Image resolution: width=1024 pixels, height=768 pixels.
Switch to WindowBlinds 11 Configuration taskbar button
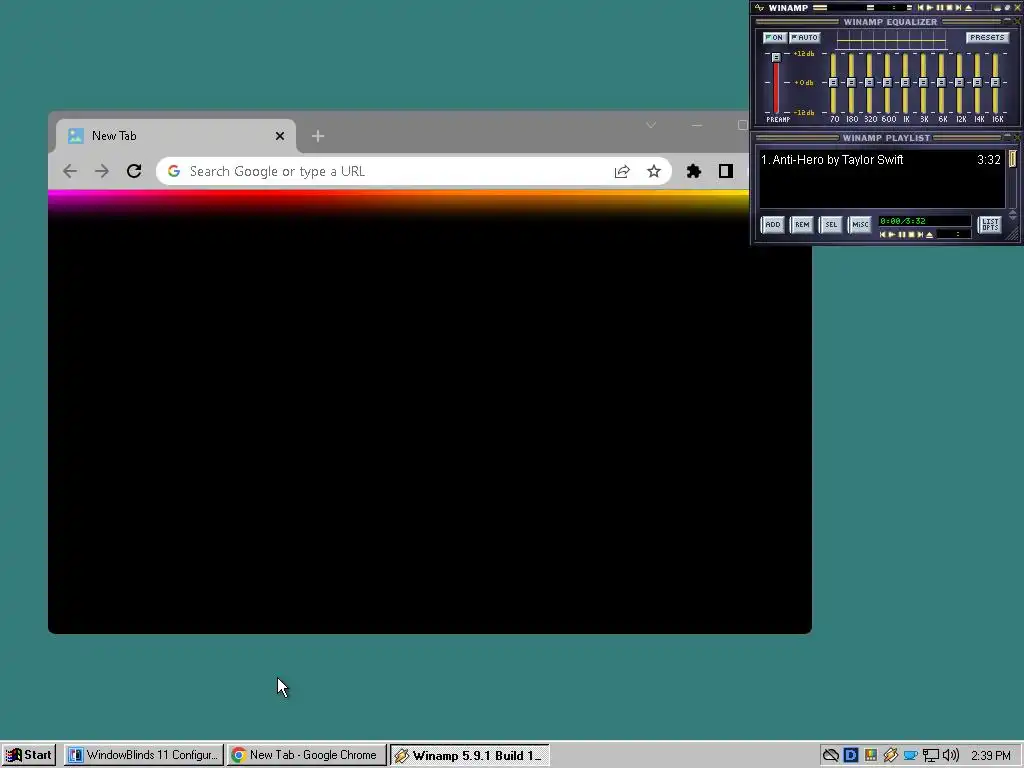pos(143,755)
